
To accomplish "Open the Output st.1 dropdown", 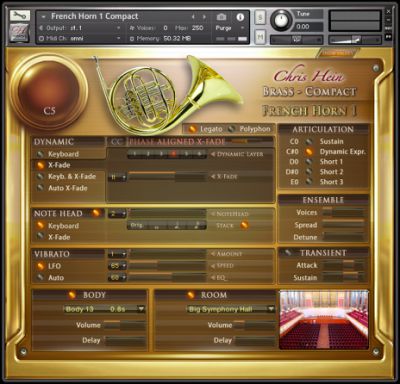I will point(79,28).
